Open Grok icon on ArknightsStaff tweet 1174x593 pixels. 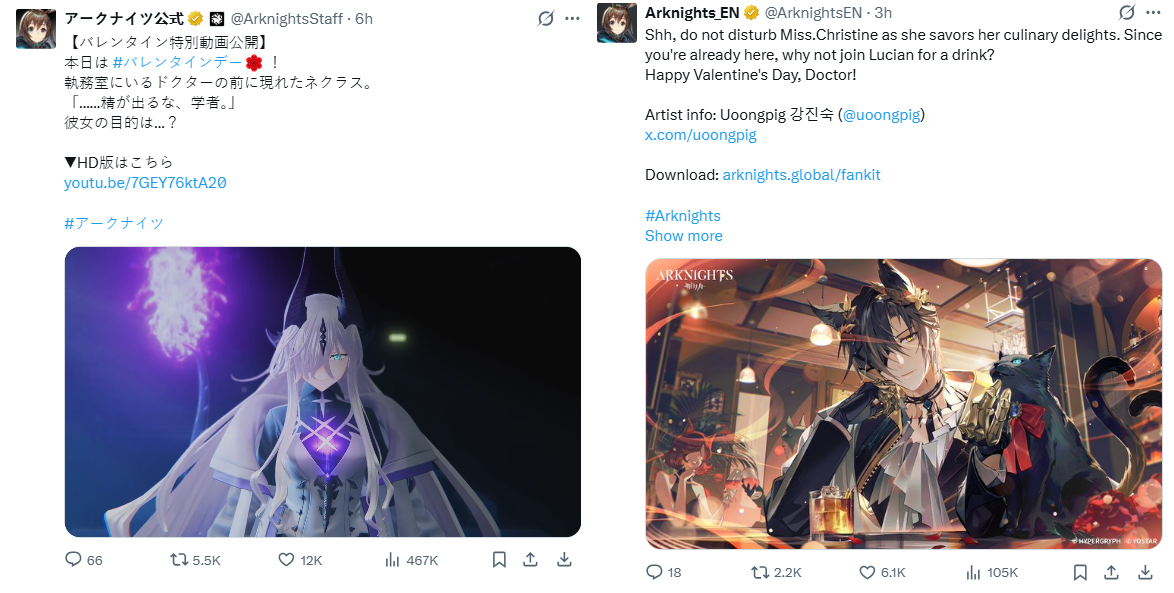546,18
